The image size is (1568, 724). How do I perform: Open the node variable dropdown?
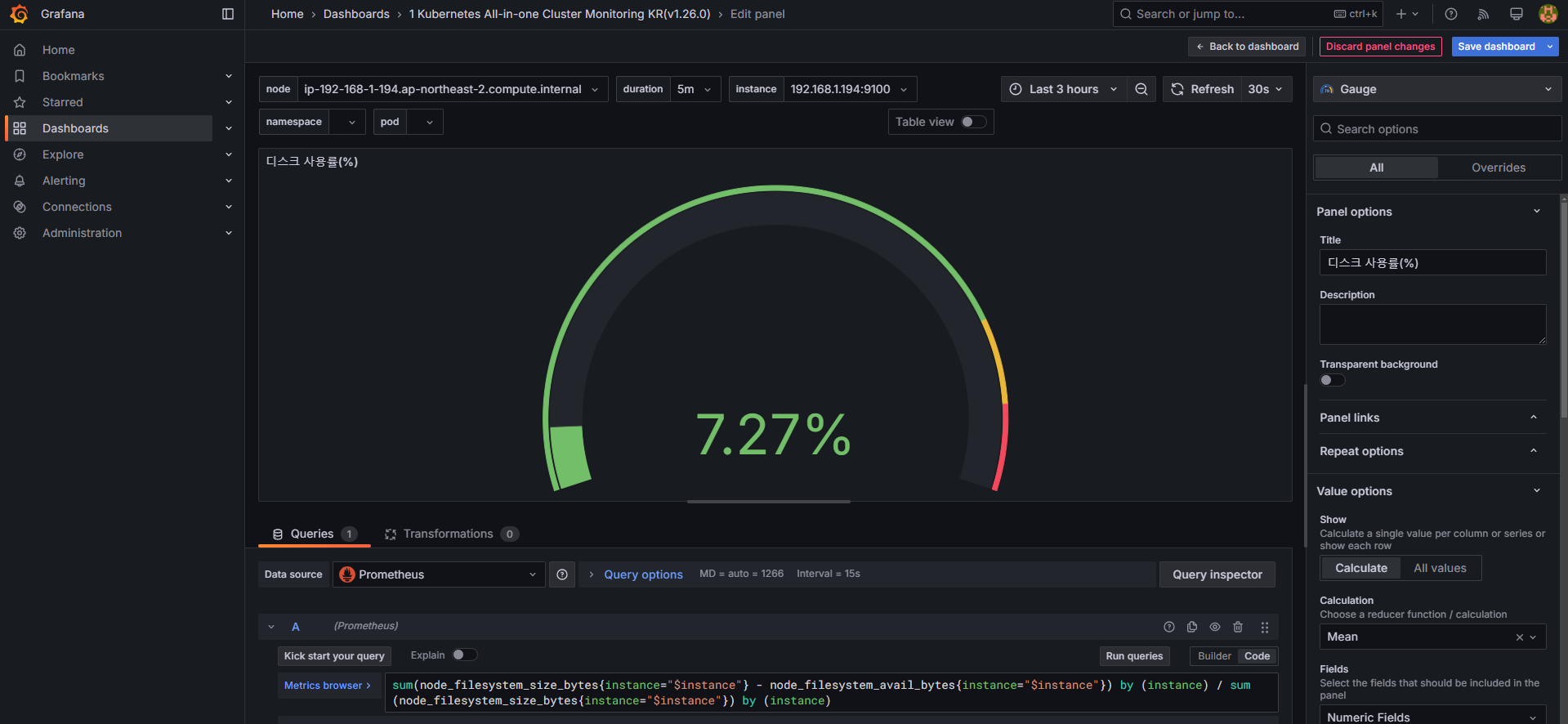pos(453,89)
